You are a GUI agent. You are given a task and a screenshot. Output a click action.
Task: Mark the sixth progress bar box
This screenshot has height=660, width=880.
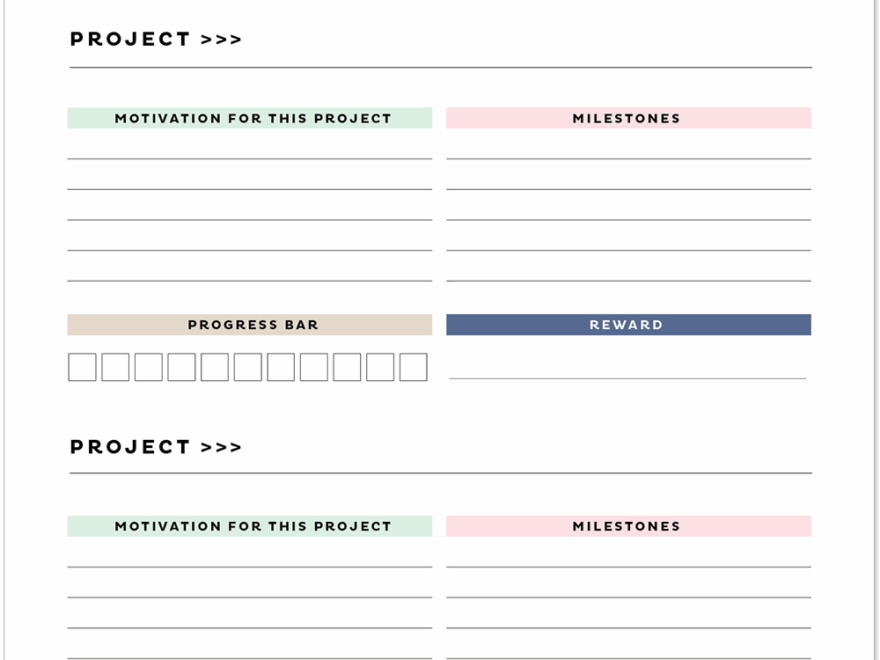tap(248, 367)
